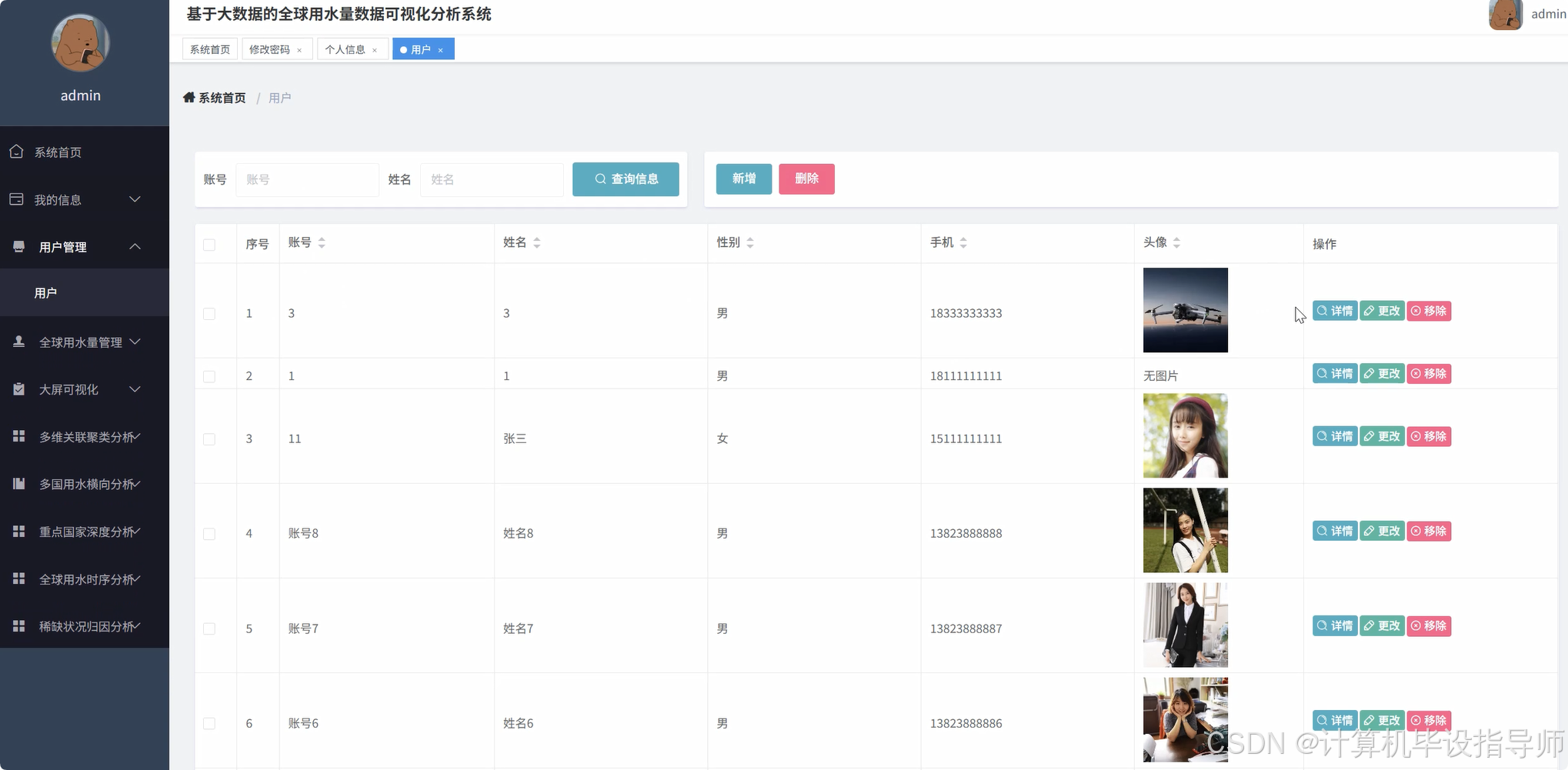Open the drone avatar thumbnail
The height and width of the screenshot is (770, 1568).
1186,310
